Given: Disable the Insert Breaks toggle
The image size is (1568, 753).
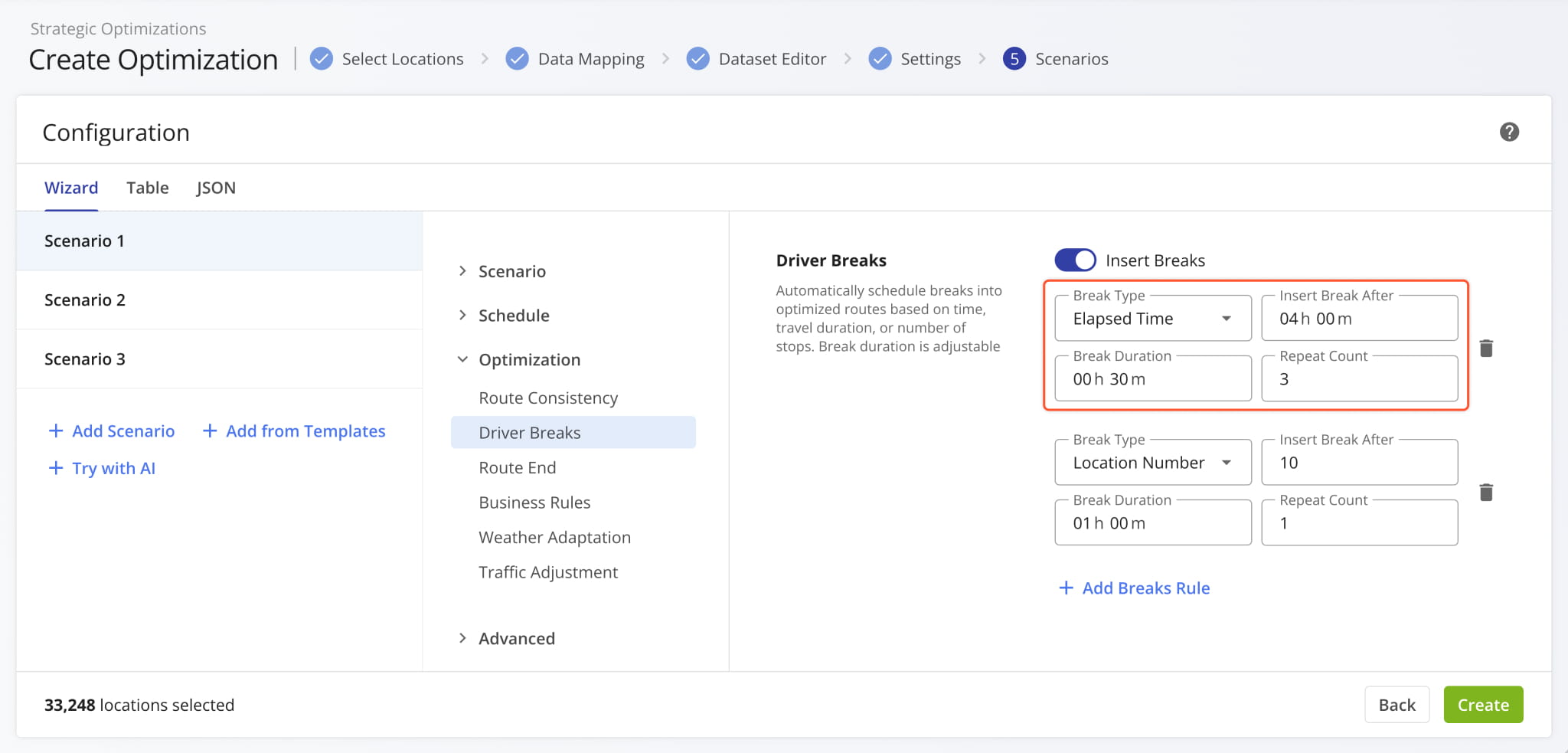Looking at the screenshot, I should (x=1075, y=260).
